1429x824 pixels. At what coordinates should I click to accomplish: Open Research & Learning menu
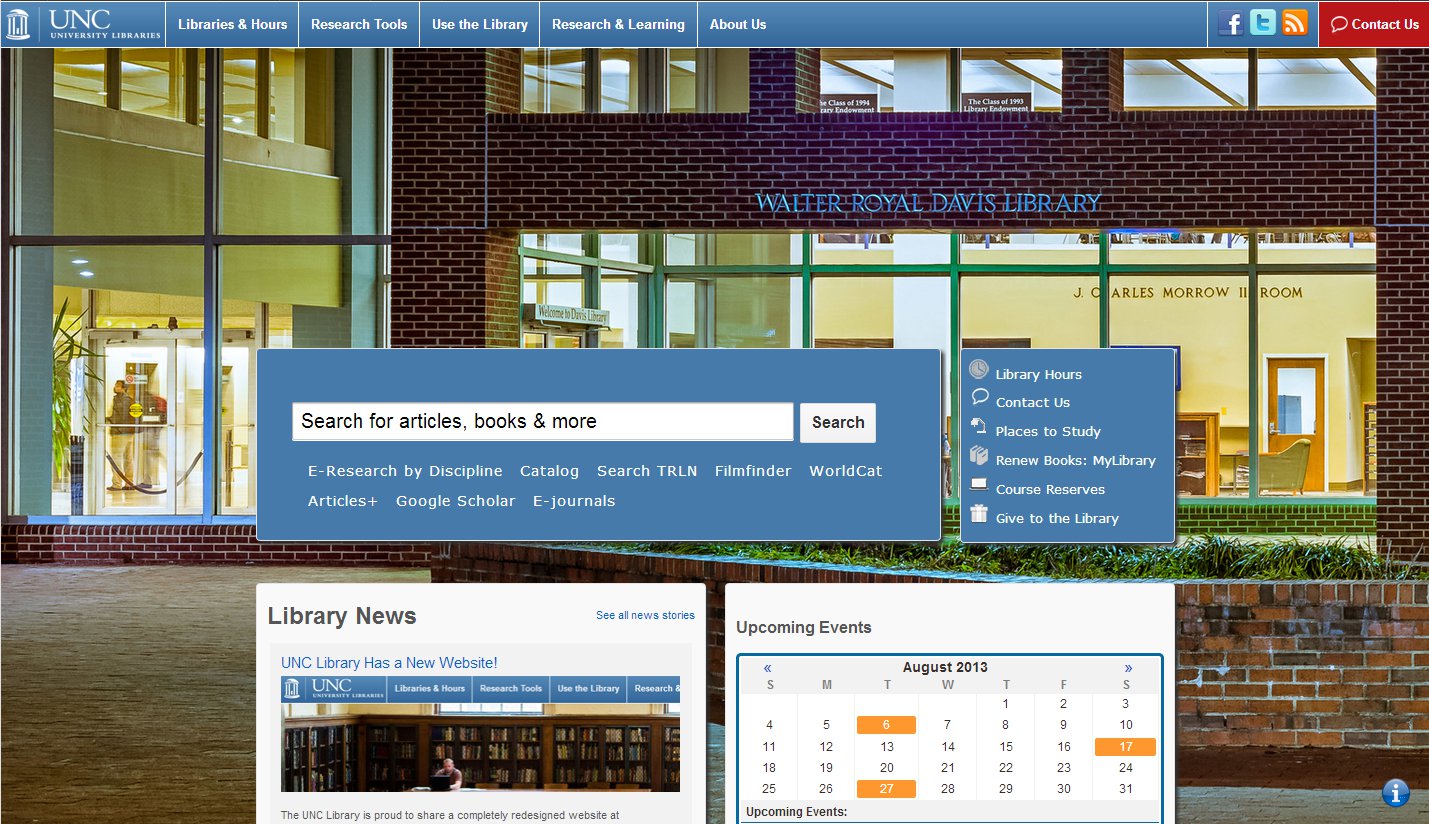(618, 24)
